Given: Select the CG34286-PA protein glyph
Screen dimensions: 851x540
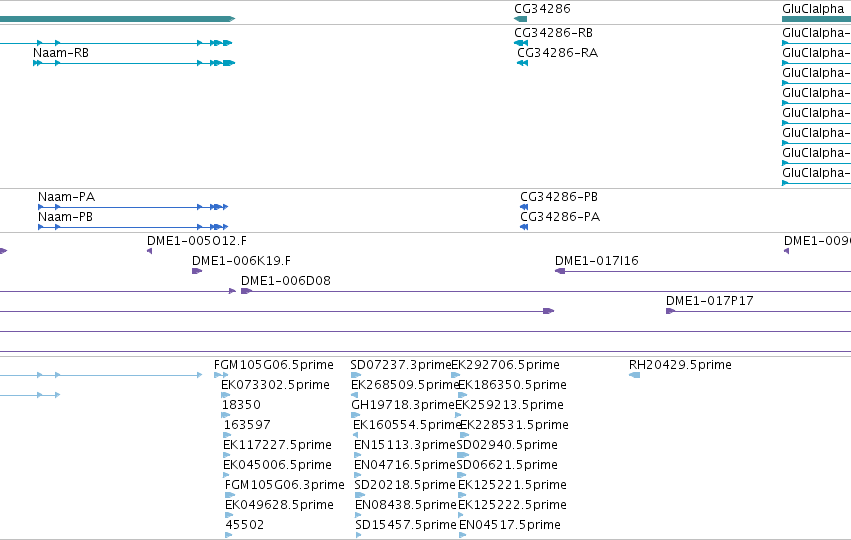Looking at the screenshot, I should (x=524, y=227).
